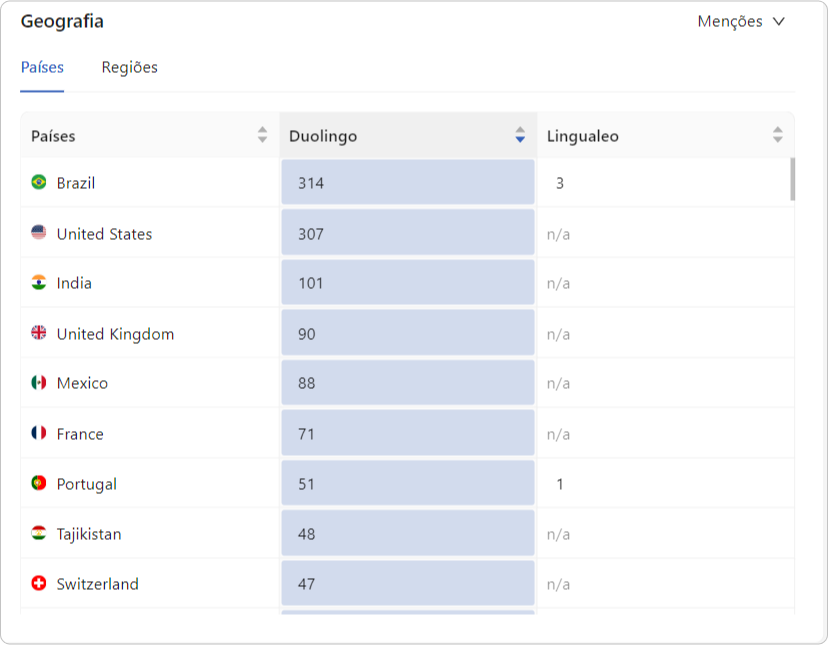Click the Brazil flag icon
The height and width of the screenshot is (645, 828).
(x=39, y=182)
